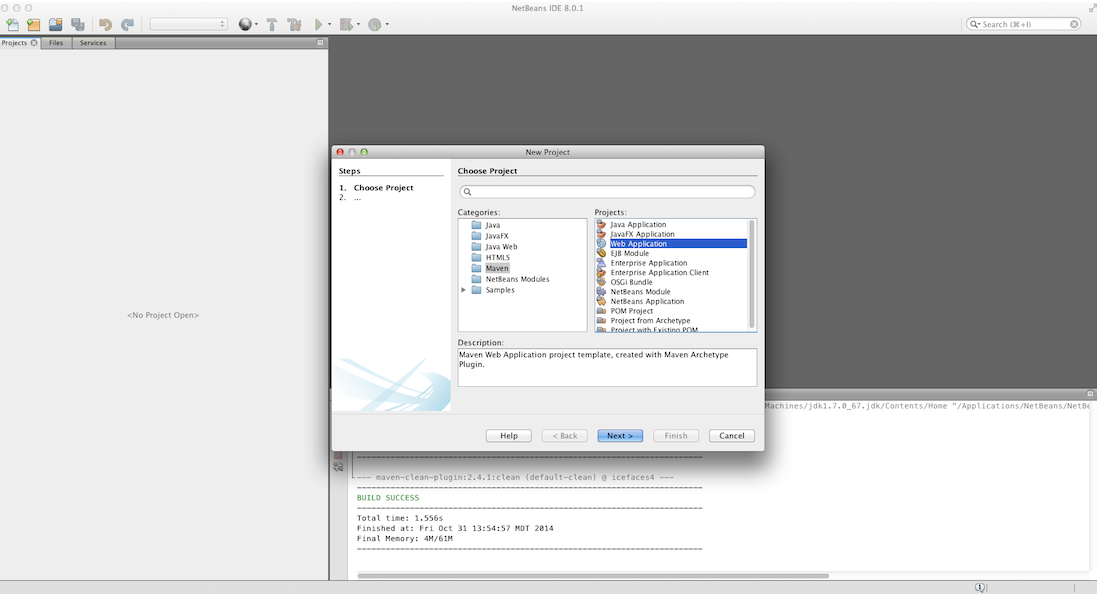Switch to the Services tab
This screenshot has height=594, width=1097.
coord(93,43)
